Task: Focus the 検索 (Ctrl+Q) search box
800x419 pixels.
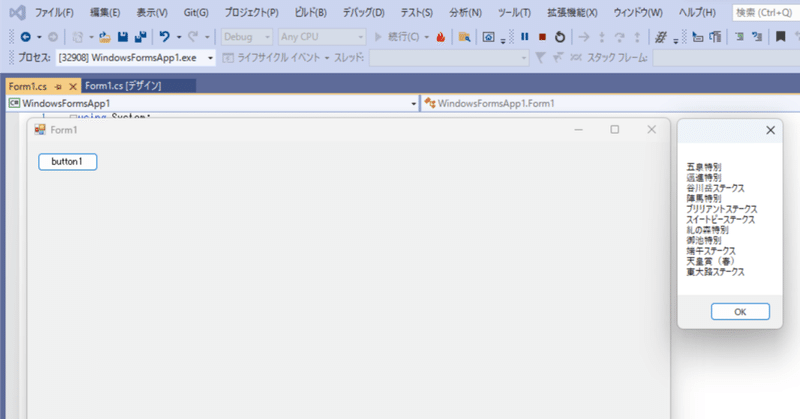Action: pos(765,13)
